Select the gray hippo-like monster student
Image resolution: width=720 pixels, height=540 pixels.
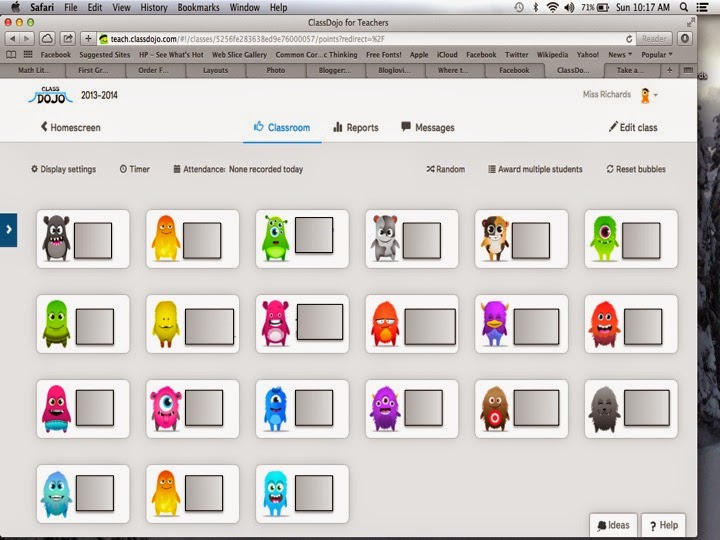pos(412,239)
